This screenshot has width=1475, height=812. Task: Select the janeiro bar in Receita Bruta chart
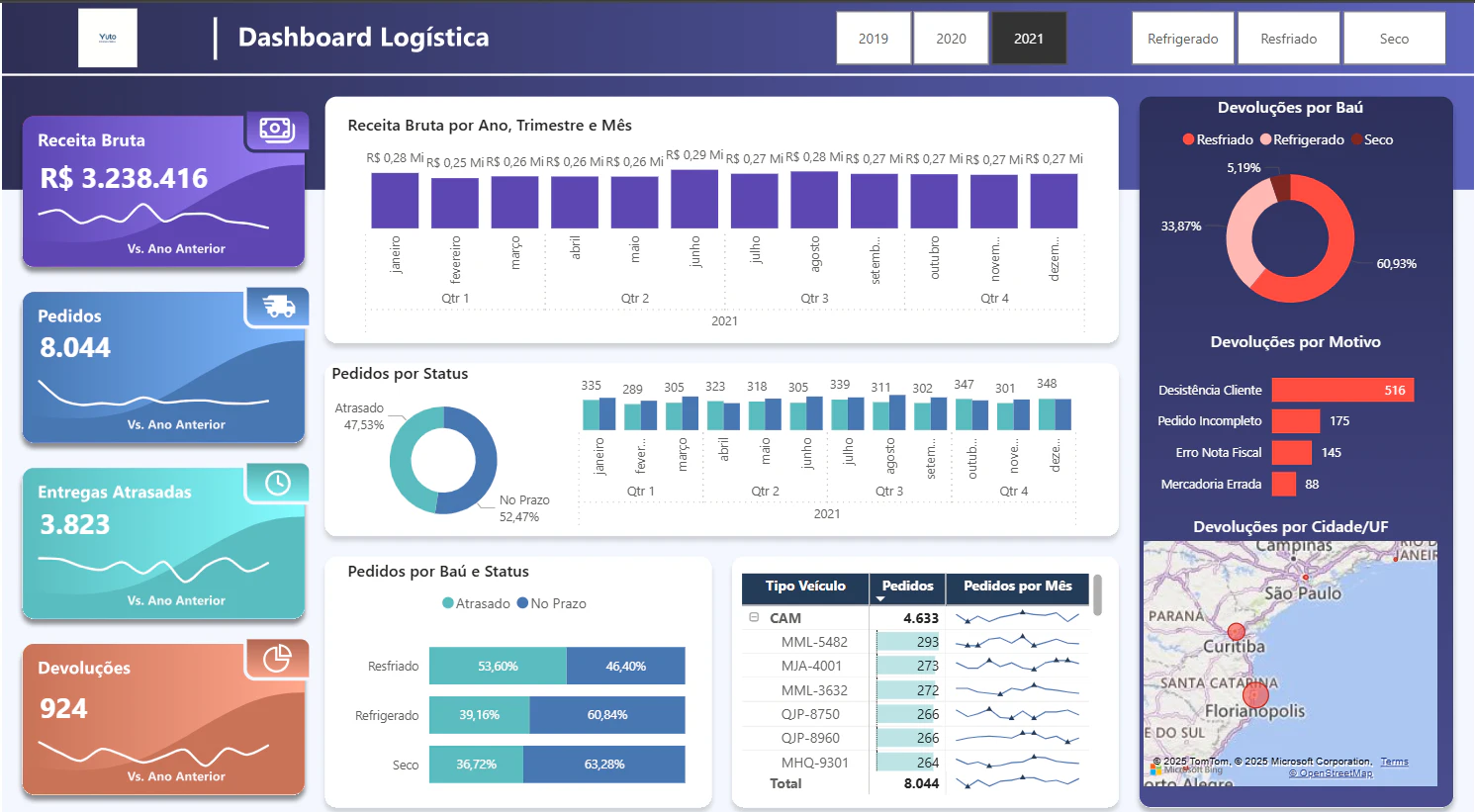[395, 201]
